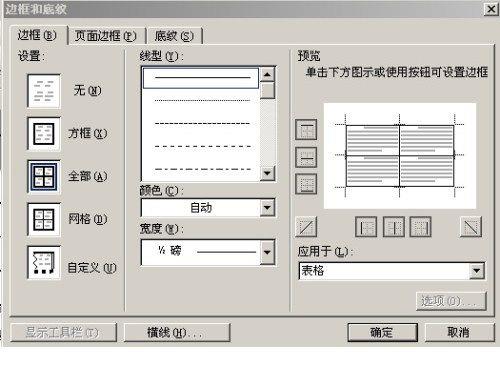Click the line style list scroll down arrow

267,173
